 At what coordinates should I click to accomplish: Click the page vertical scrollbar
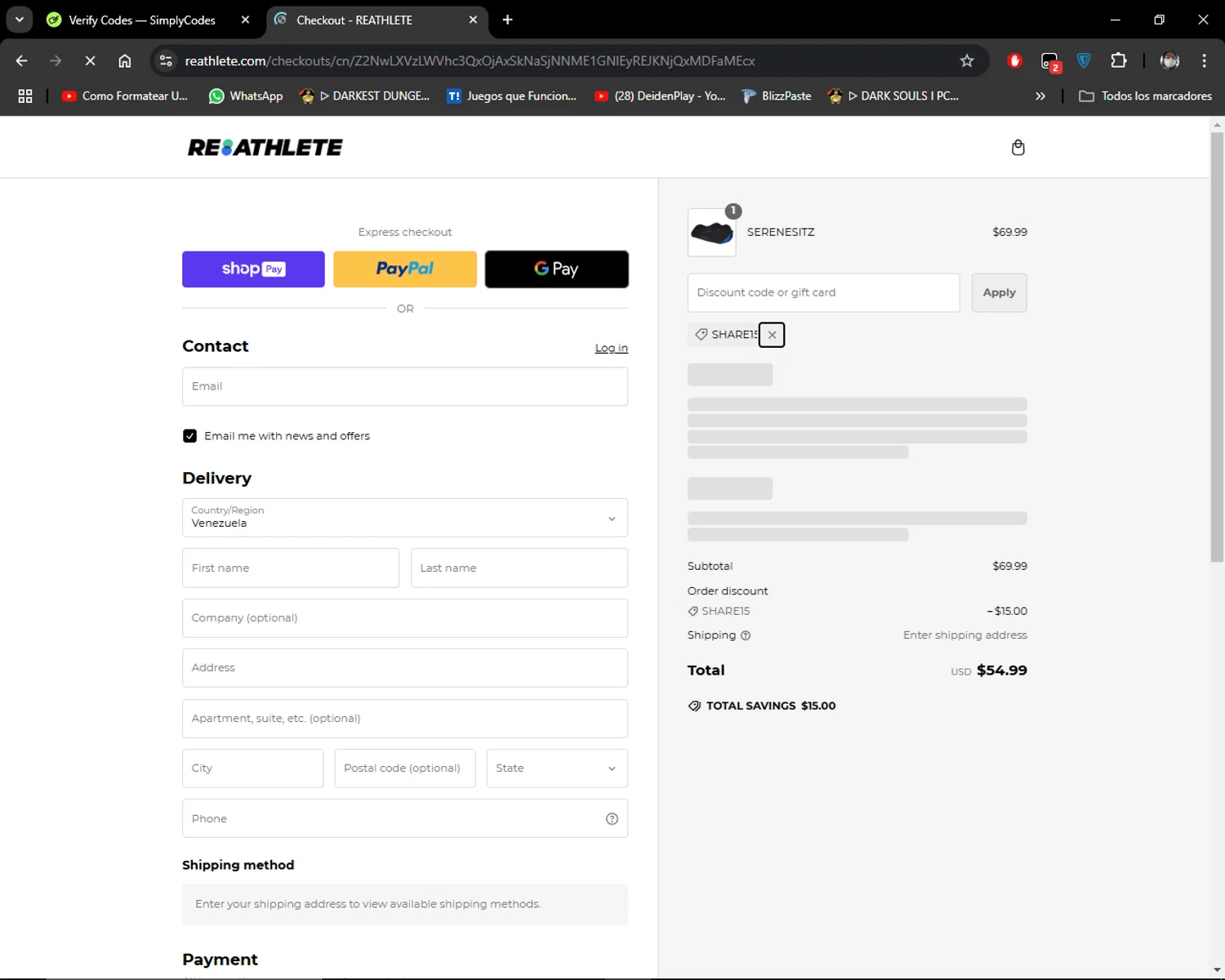[1217, 346]
